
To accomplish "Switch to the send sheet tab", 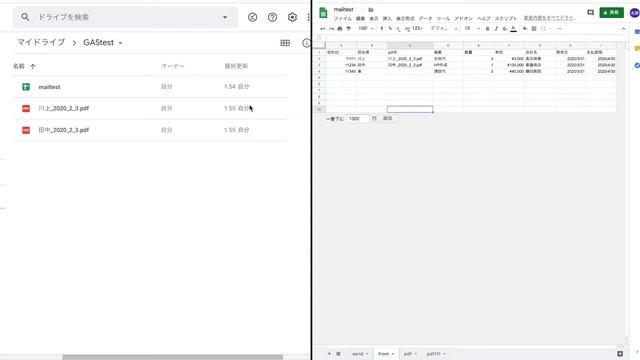I will tap(358, 354).
